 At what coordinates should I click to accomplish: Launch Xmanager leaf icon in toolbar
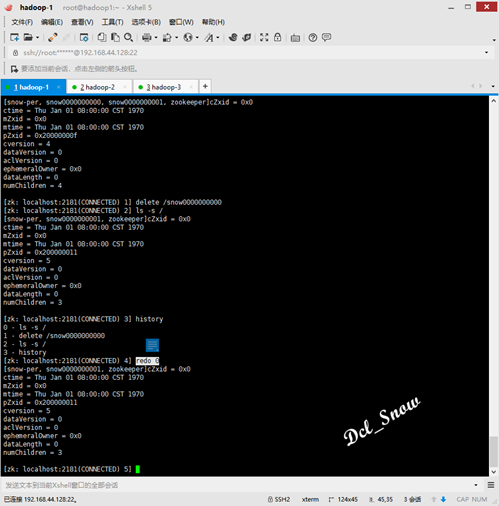247,37
